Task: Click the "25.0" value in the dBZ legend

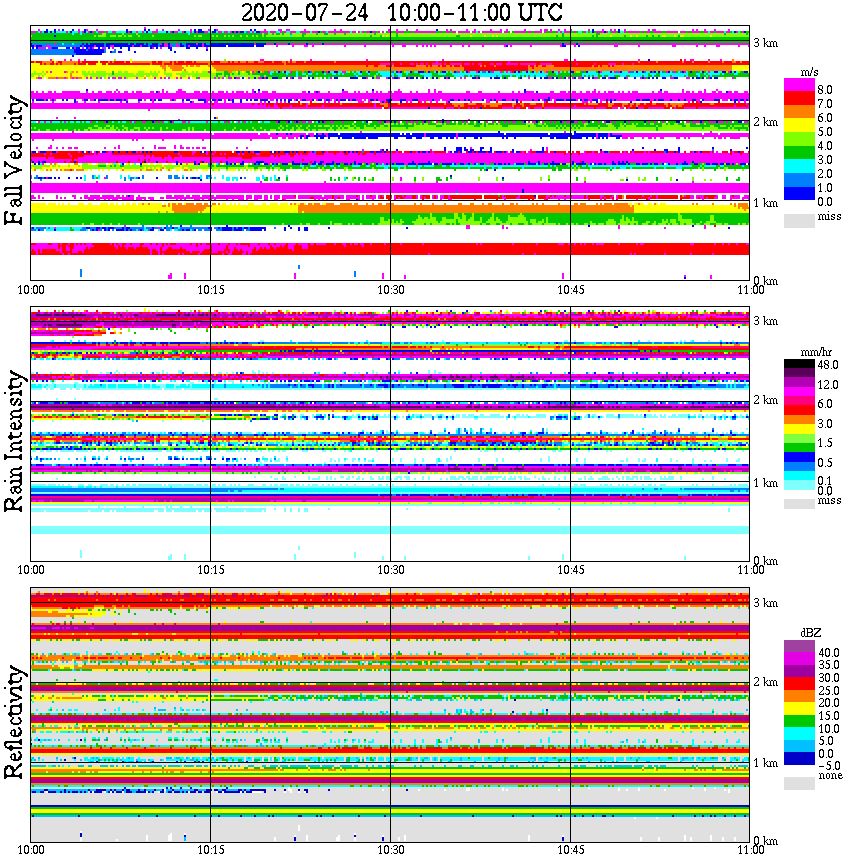Action: tap(829, 690)
